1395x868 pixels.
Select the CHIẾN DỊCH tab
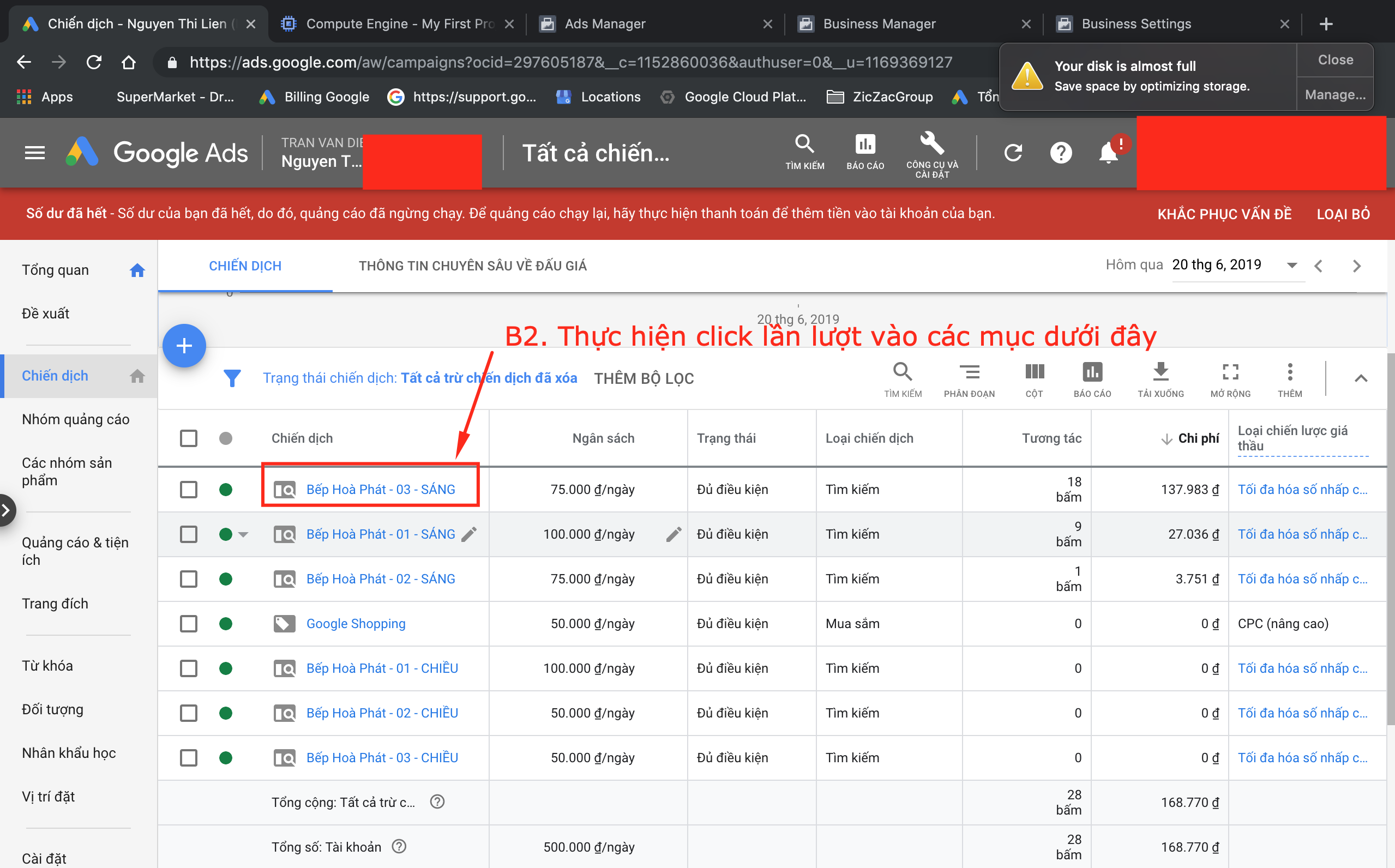click(245, 266)
